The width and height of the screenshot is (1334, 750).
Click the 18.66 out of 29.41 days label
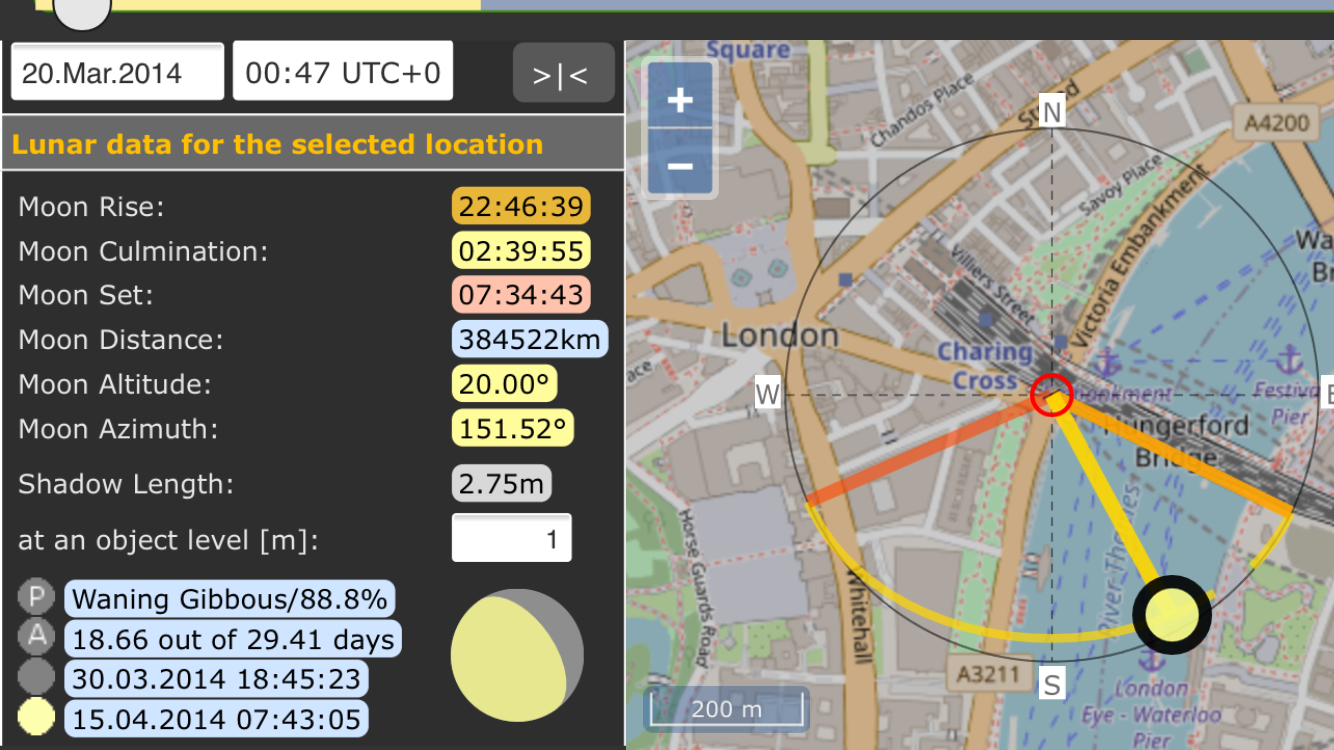(x=233, y=638)
